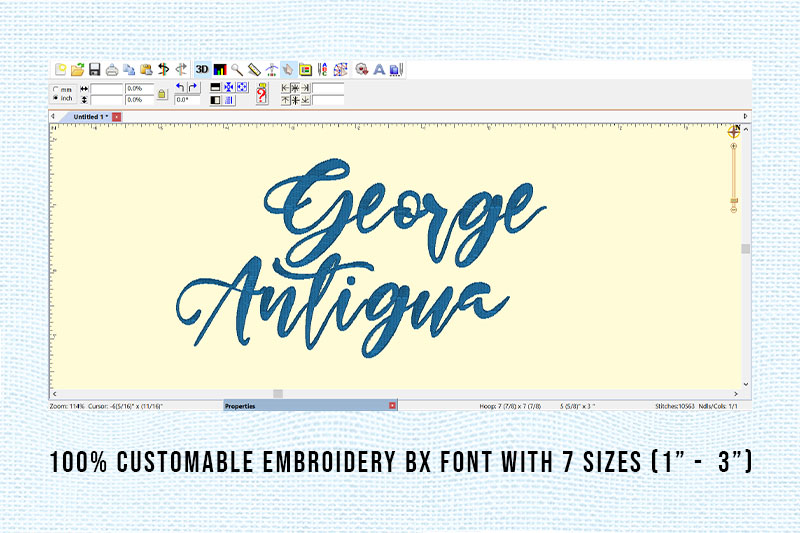Select the ruler measure tool
The width and height of the screenshot is (800, 533).
tap(254, 69)
